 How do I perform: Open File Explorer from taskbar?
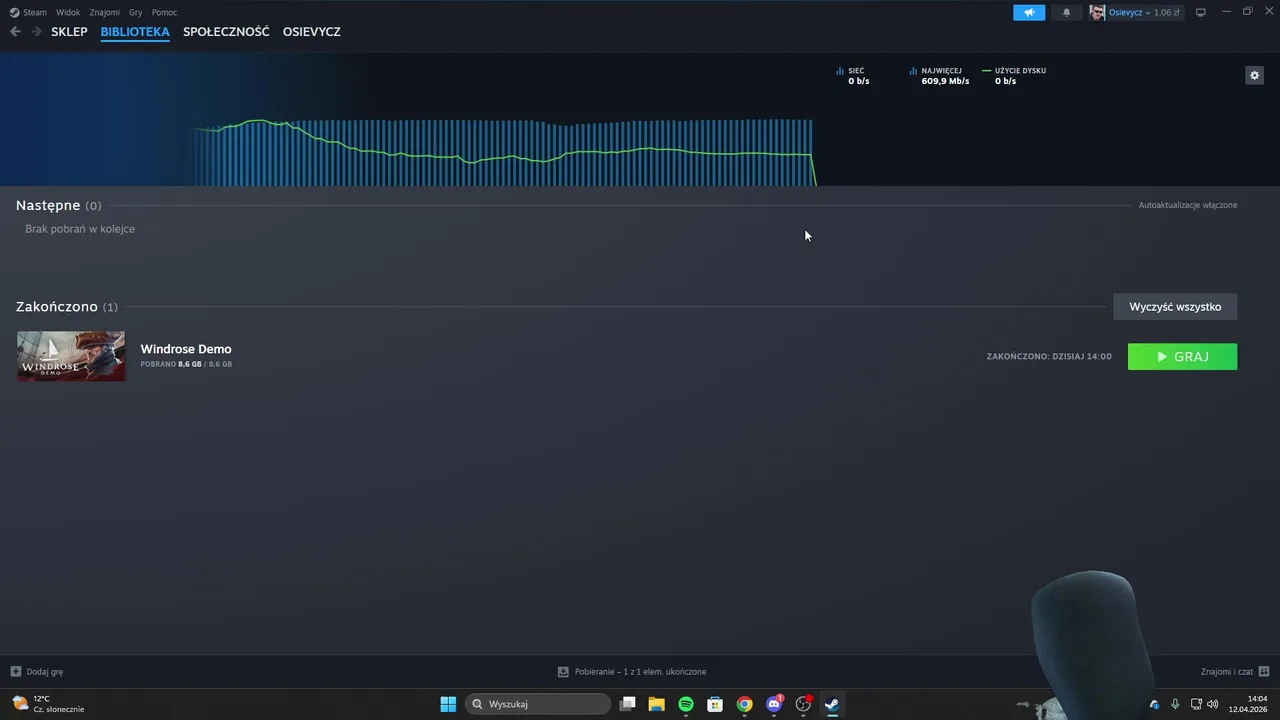pos(657,704)
